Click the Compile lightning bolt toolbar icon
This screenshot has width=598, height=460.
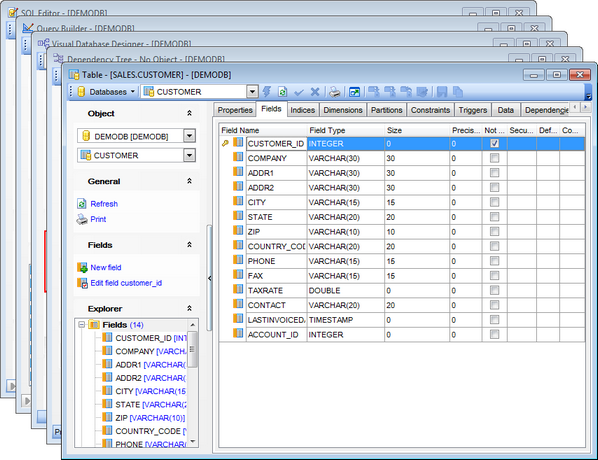(x=267, y=92)
